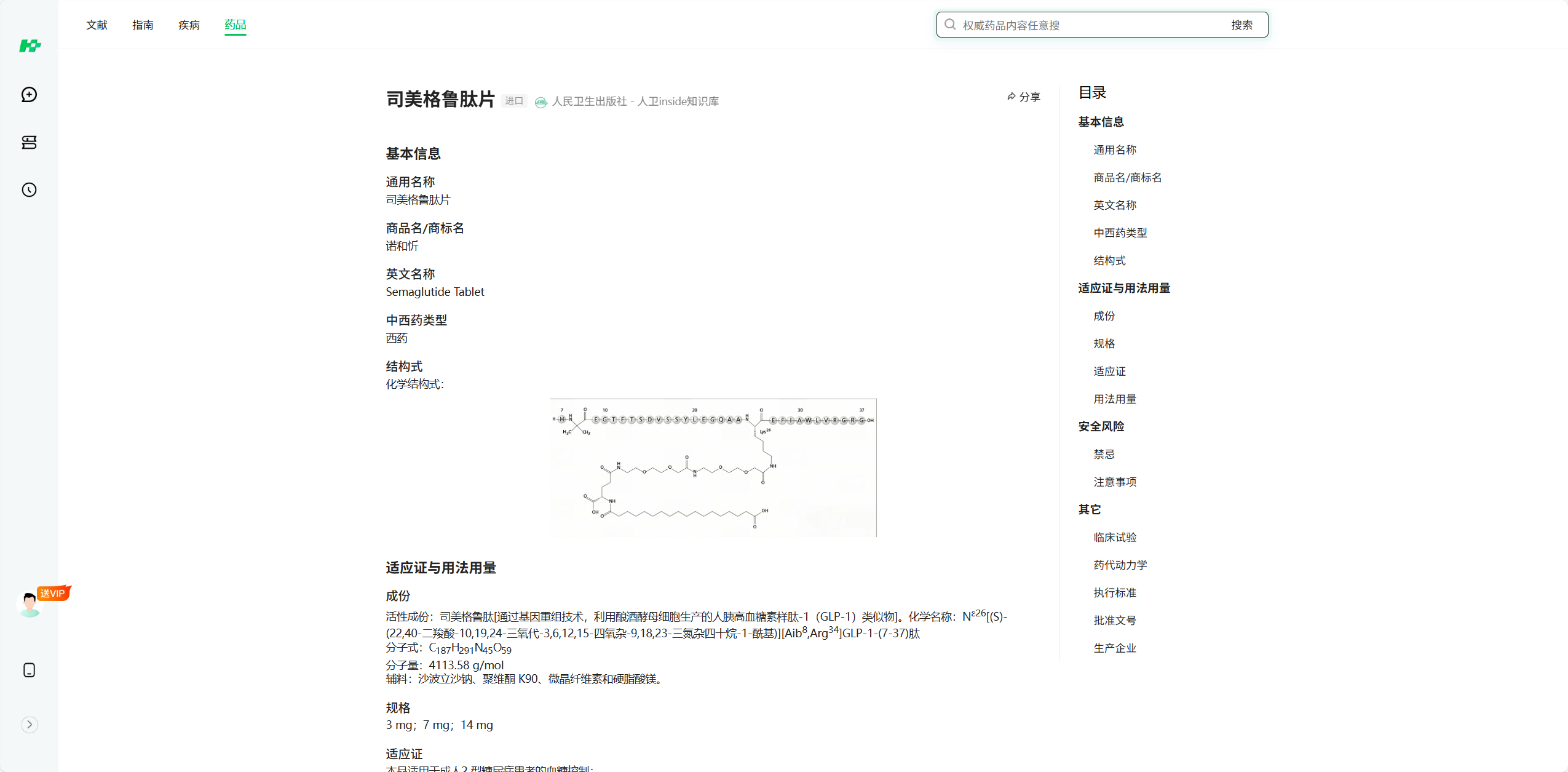
Task: Click the 搜索 button
Action: 1241,25
